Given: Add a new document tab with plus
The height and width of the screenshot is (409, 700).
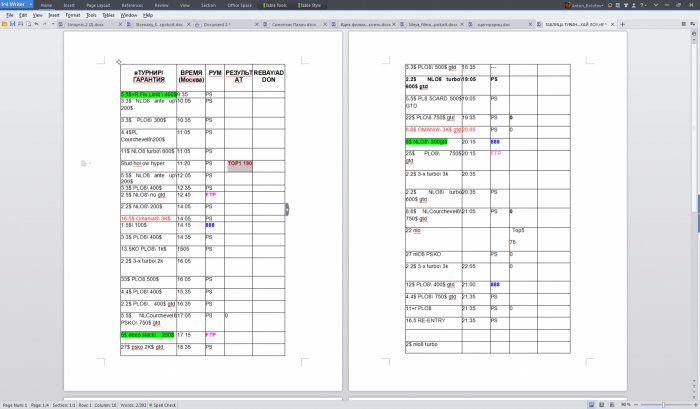Looking at the screenshot, I should [x=622, y=24].
